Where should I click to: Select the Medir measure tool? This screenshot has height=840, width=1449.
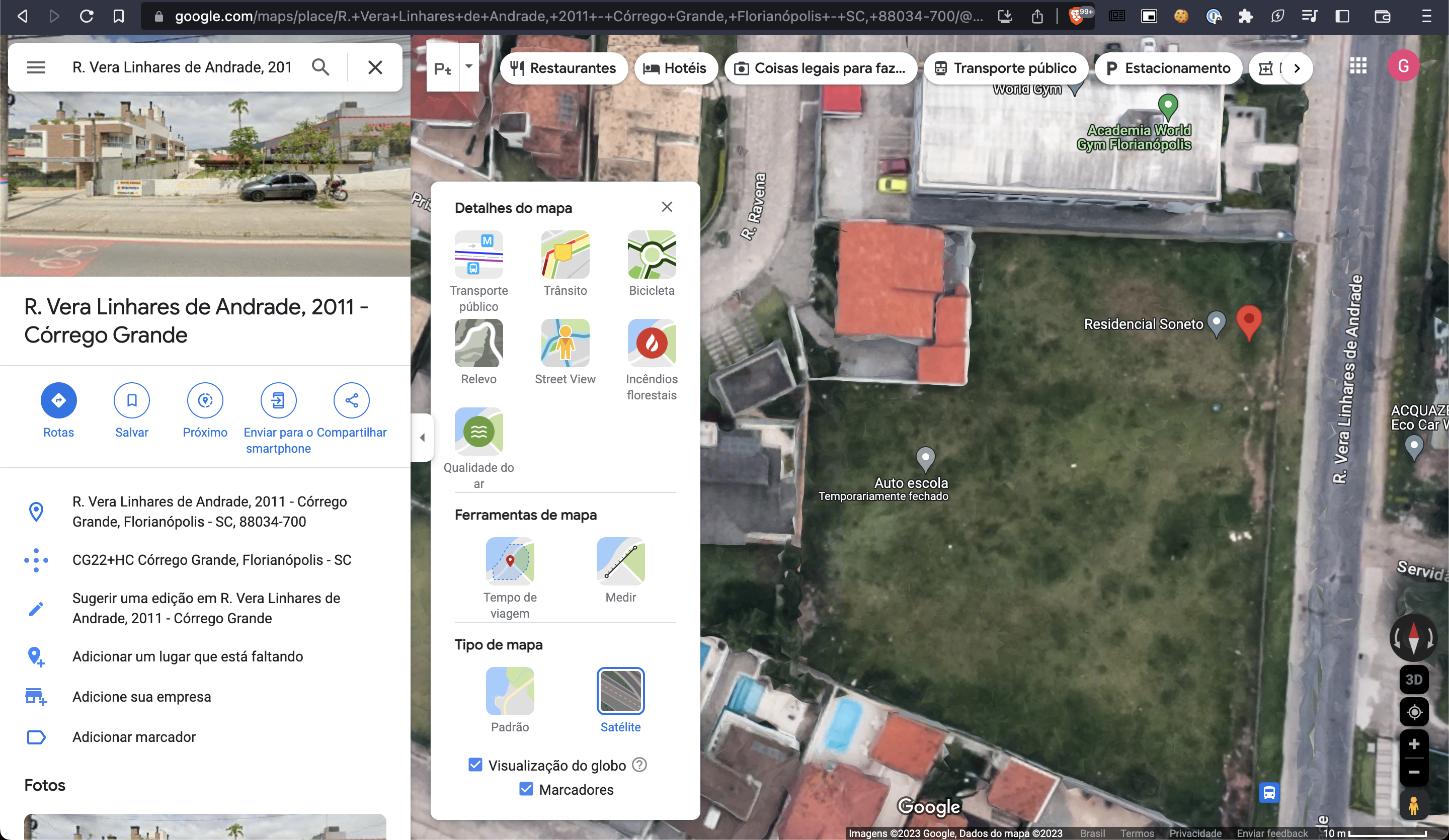(x=620, y=561)
